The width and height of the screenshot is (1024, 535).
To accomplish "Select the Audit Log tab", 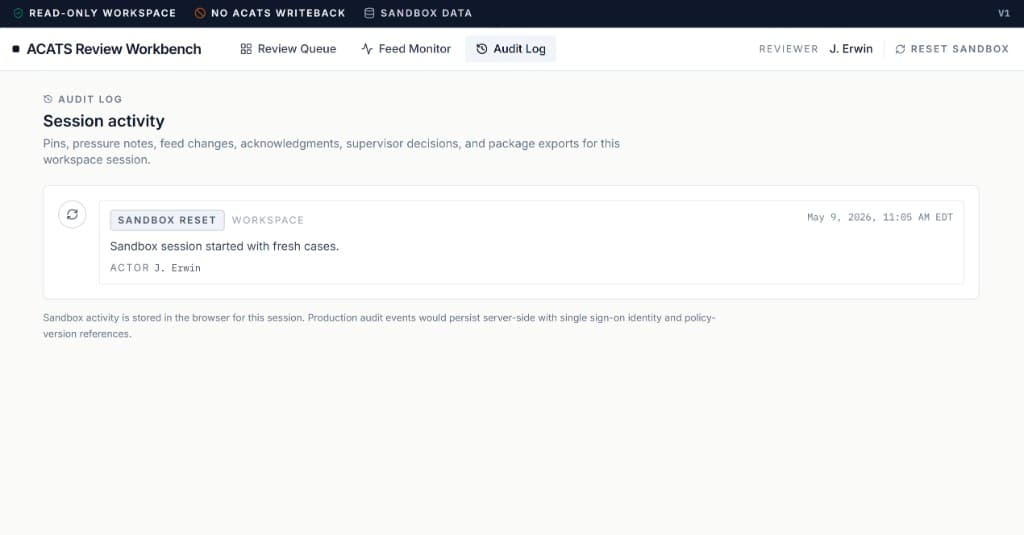I will (511, 49).
